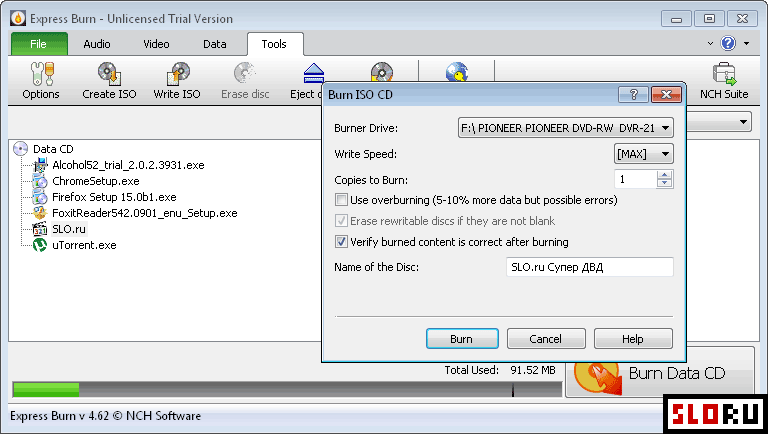Open the File menu tab
This screenshot has width=768, height=434.
click(x=39, y=44)
